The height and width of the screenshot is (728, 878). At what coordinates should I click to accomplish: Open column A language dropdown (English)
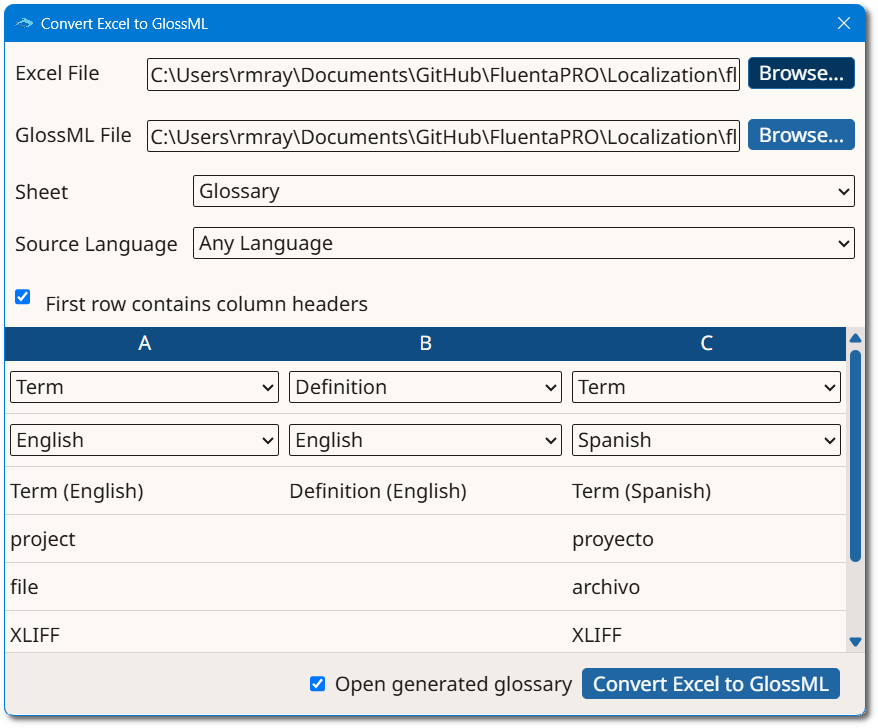pyautogui.click(x=144, y=440)
